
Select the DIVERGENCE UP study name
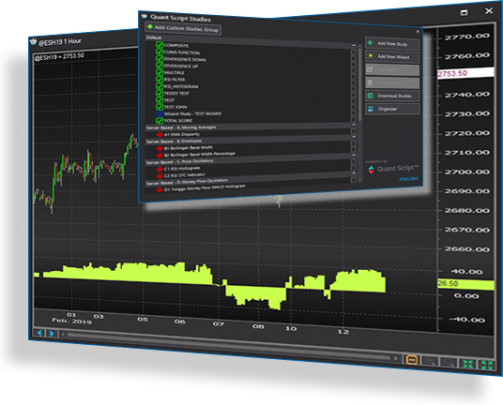[181, 66]
